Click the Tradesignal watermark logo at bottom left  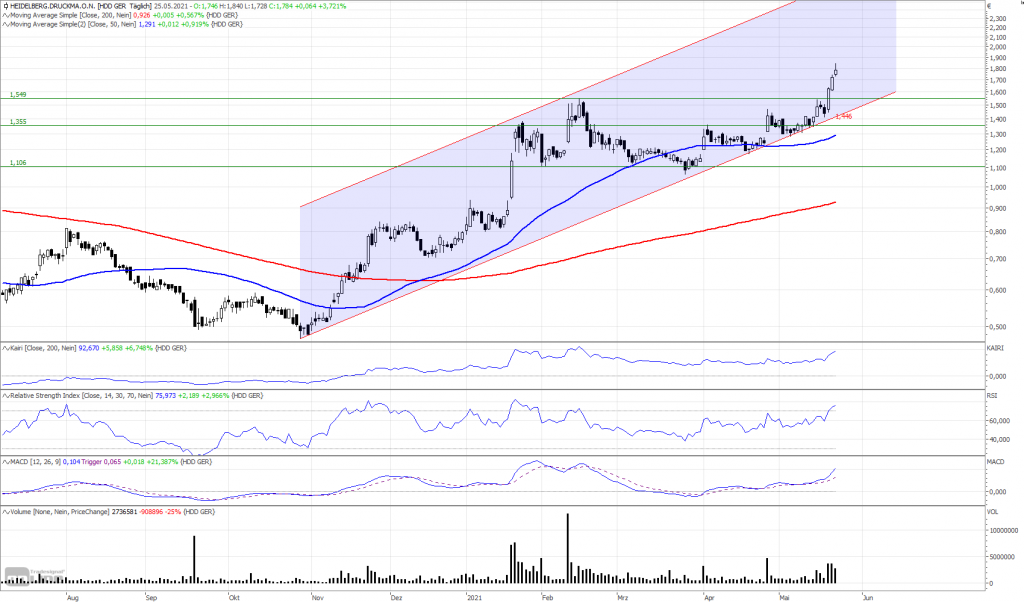[x=33, y=575]
